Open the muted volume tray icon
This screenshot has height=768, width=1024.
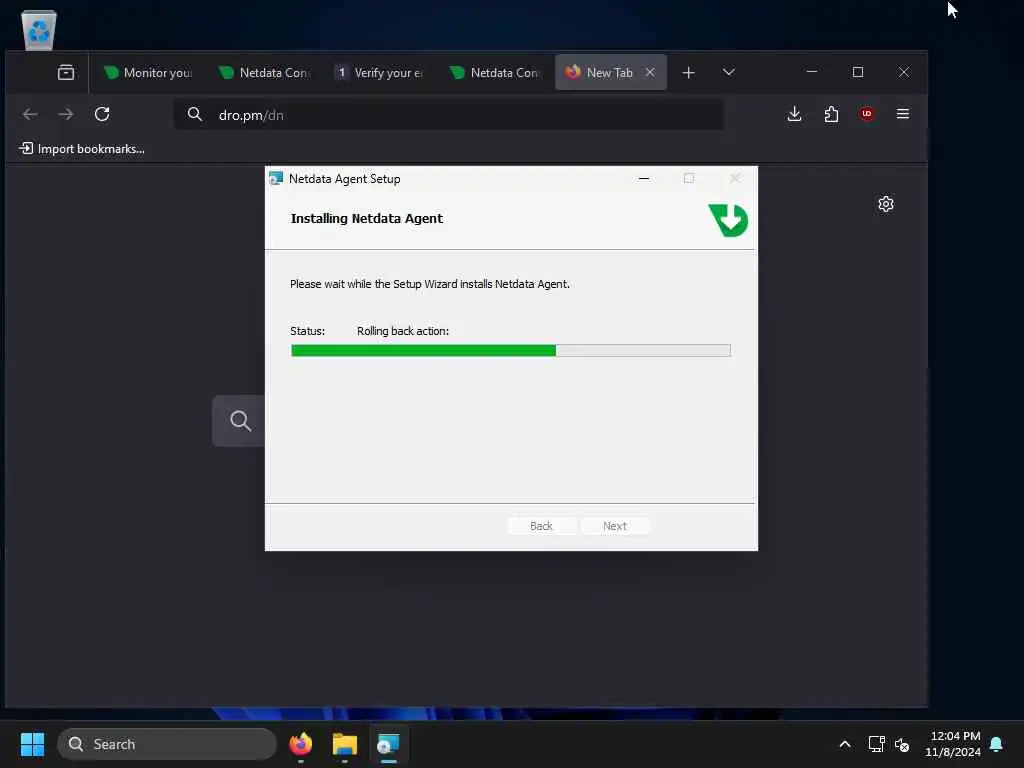[902, 744]
